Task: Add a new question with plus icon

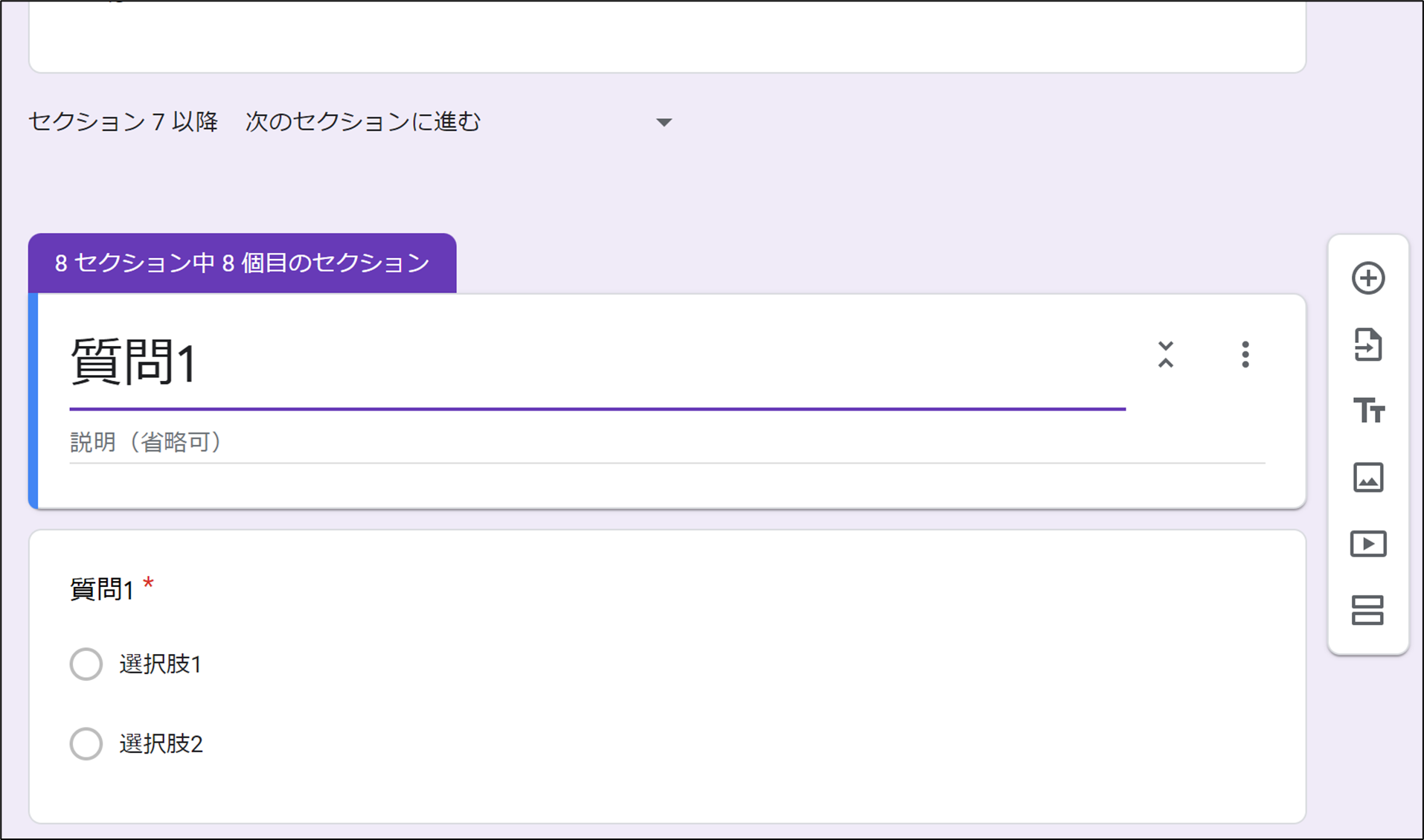Action: click(x=1367, y=278)
